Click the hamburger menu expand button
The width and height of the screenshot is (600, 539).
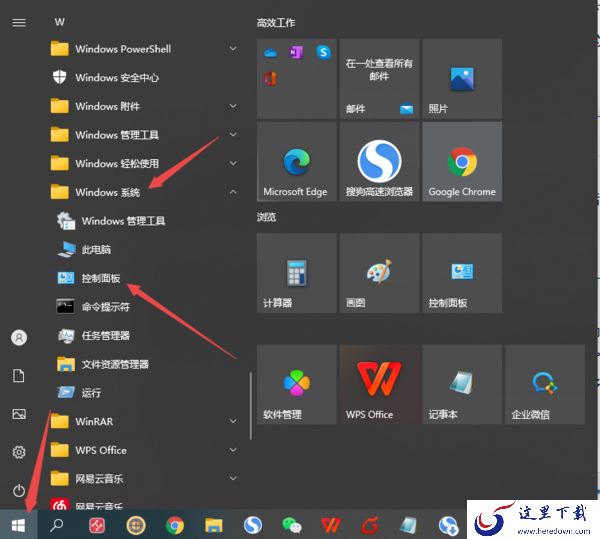point(19,23)
